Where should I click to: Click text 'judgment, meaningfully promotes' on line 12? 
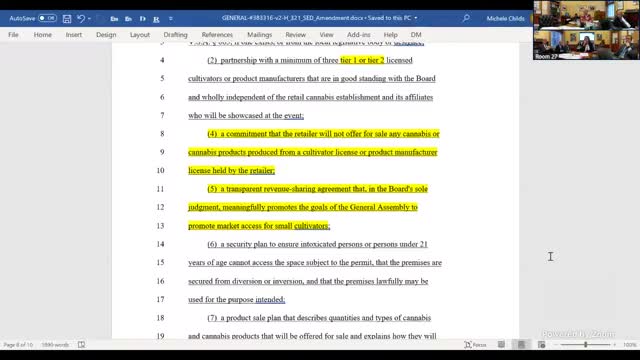[x=242, y=207]
